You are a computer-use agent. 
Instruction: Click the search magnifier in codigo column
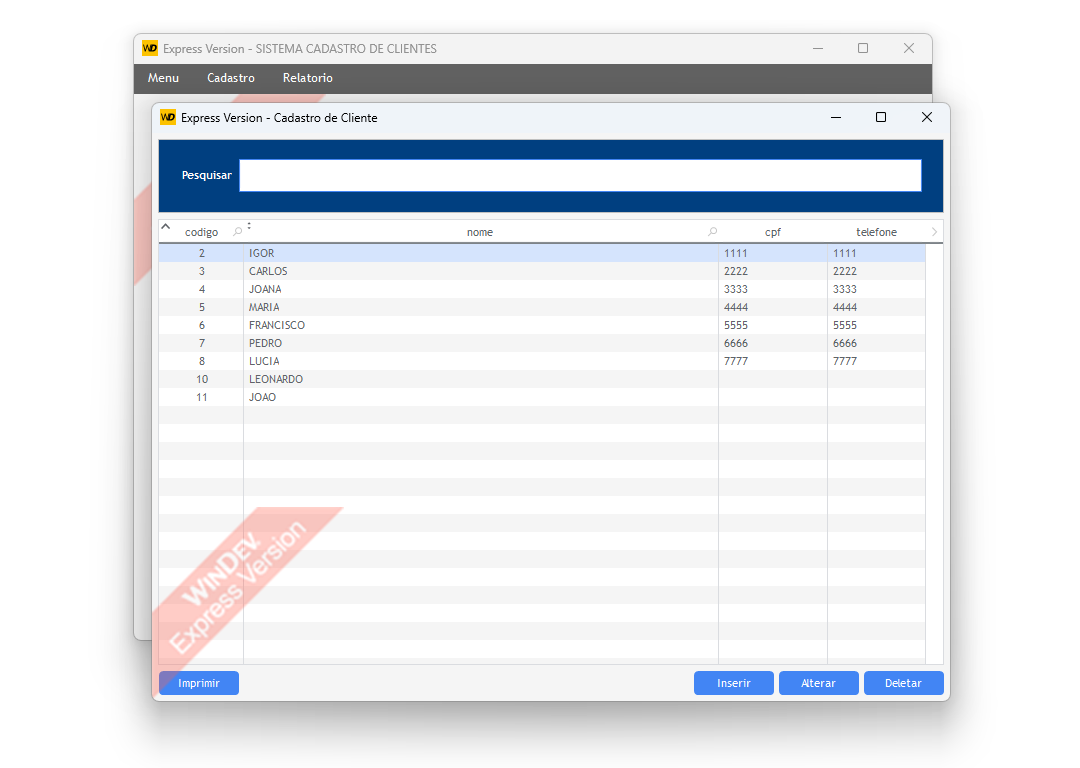coord(237,232)
